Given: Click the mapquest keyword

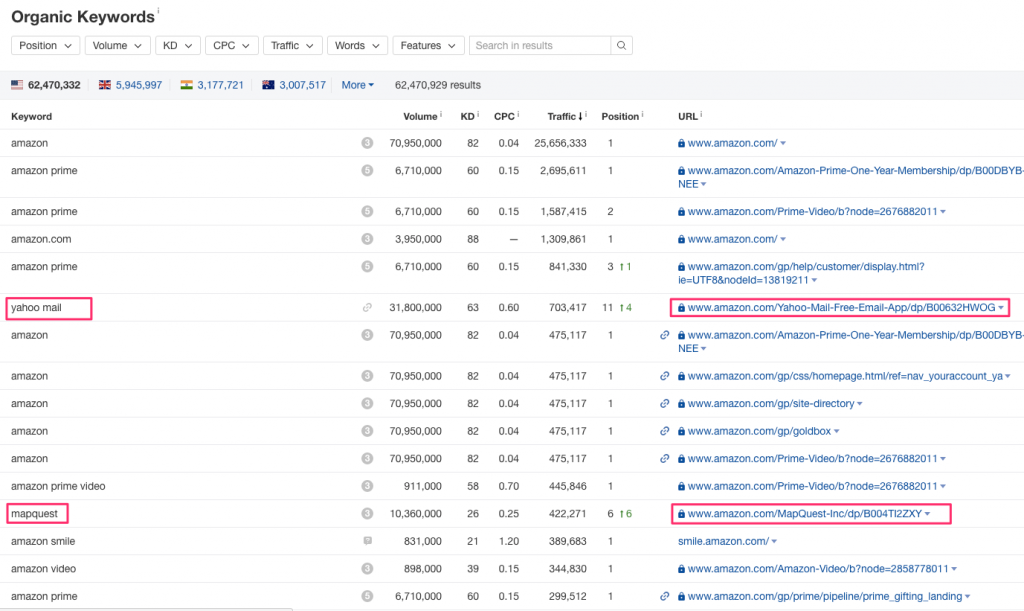Looking at the screenshot, I should (35, 514).
